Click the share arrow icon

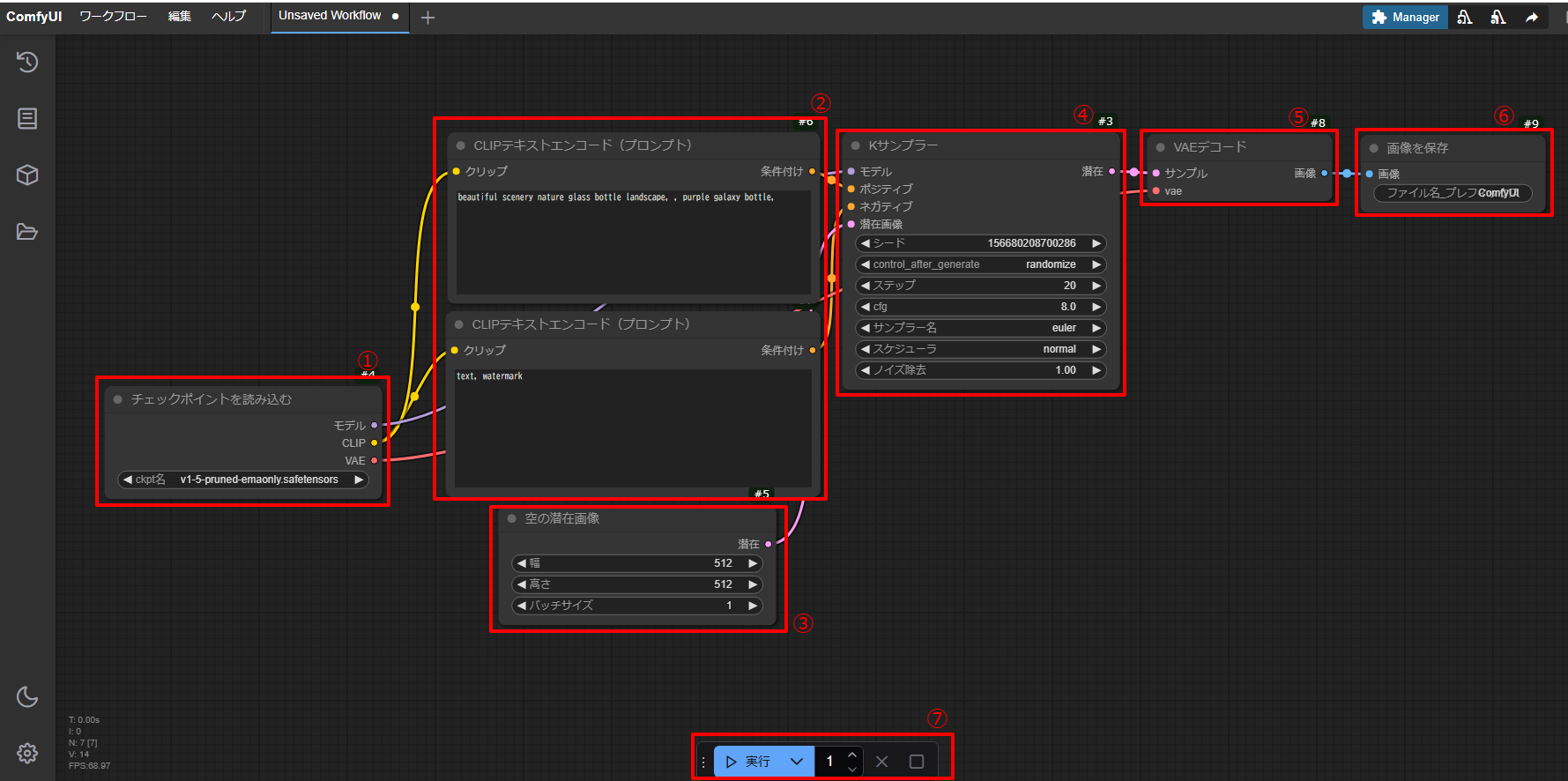(x=1532, y=17)
